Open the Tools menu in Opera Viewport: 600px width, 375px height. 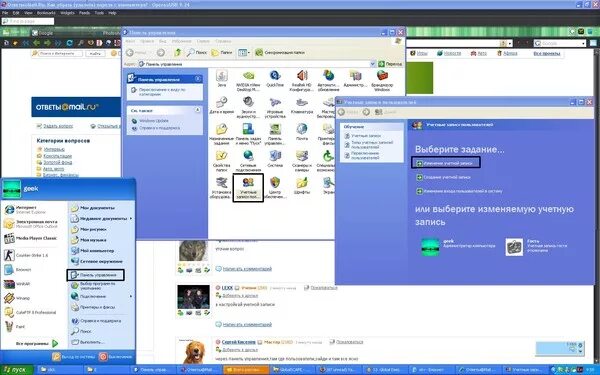tap(99, 13)
